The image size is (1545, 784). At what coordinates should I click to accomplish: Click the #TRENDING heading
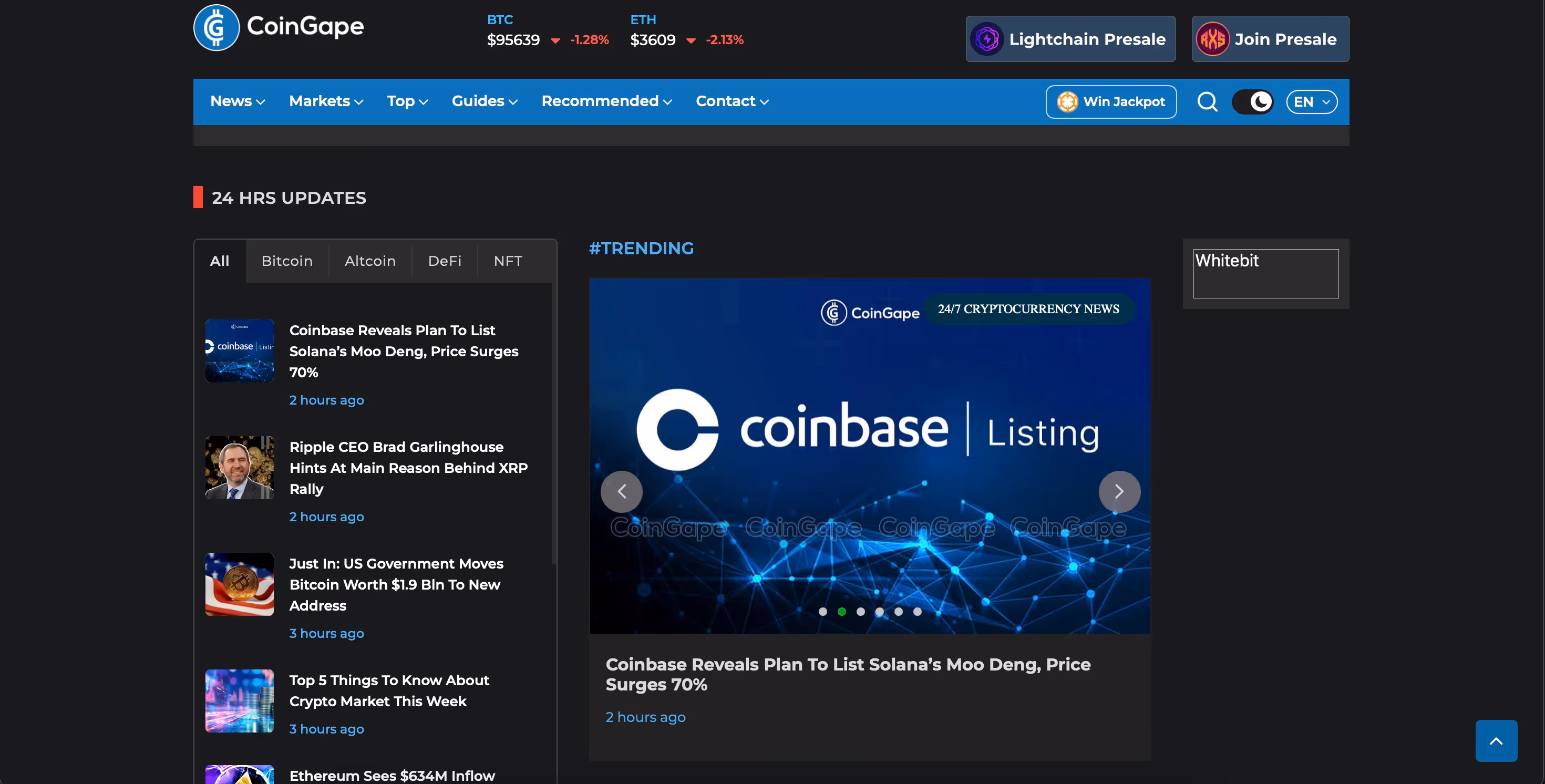click(641, 249)
